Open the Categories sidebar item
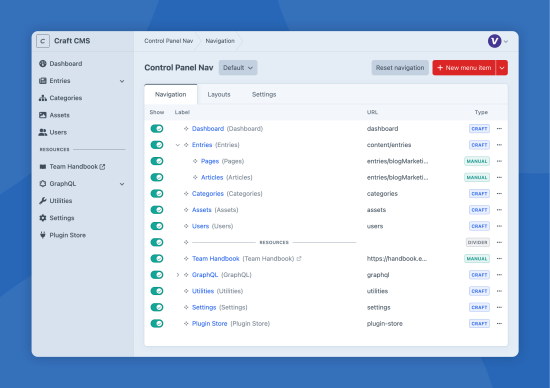550x388 pixels. [66, 98]
